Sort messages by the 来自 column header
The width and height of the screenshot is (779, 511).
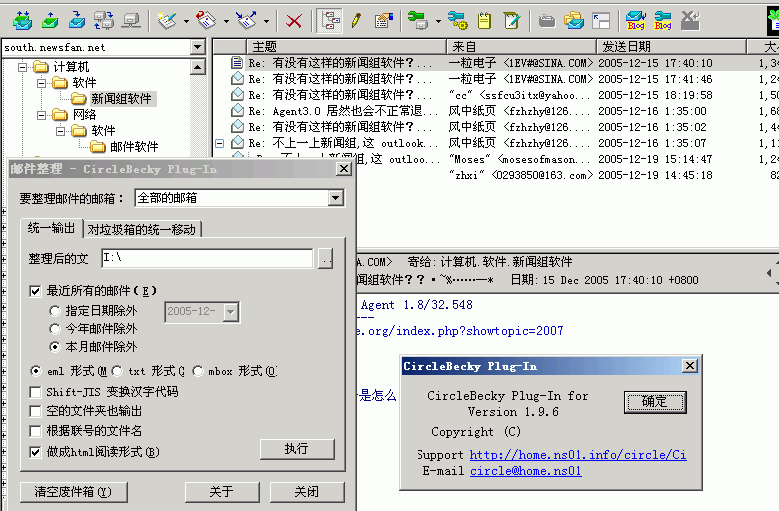click(x=521, y=47)
